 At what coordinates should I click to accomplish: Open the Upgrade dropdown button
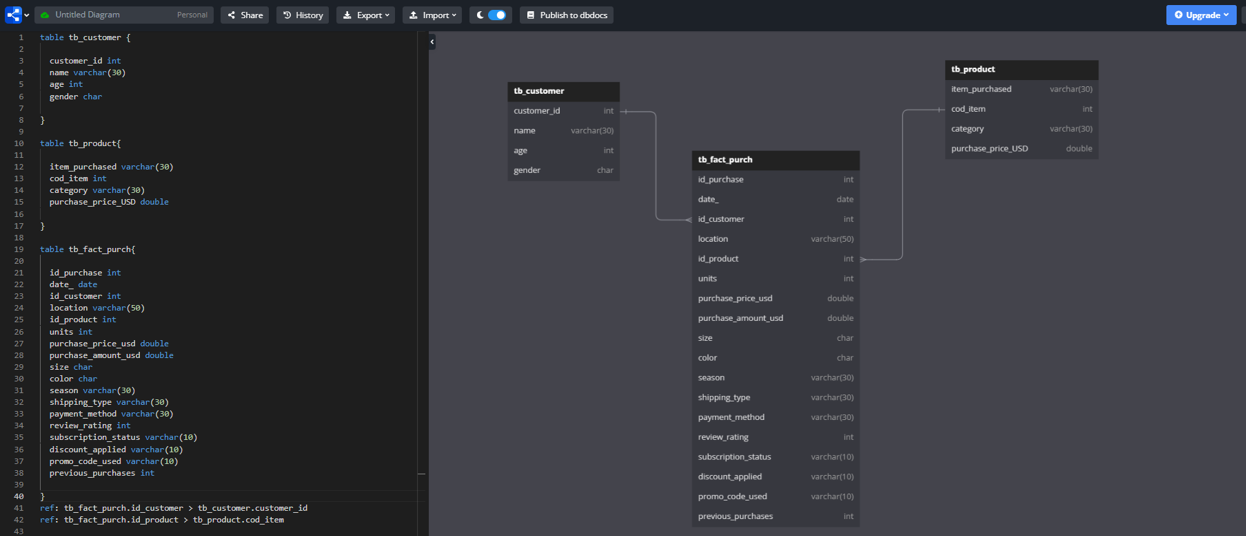1201,15
